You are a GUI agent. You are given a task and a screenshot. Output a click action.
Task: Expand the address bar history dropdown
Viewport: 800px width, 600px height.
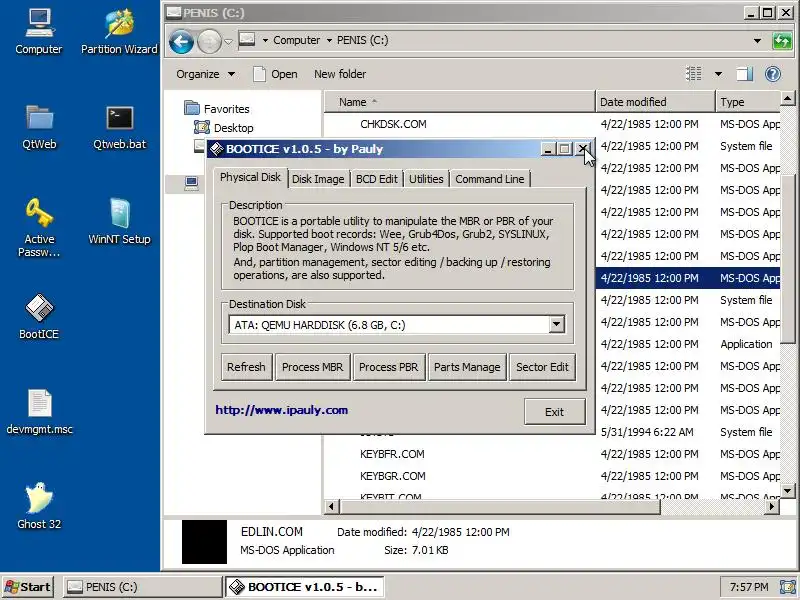(758, 40)
